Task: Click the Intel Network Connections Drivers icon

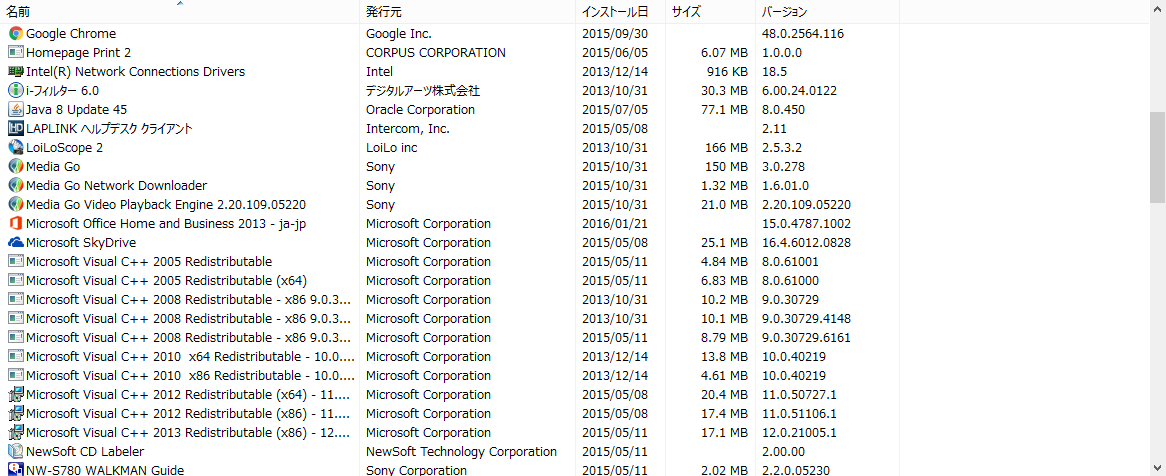Action: click(x=15, y=72)
